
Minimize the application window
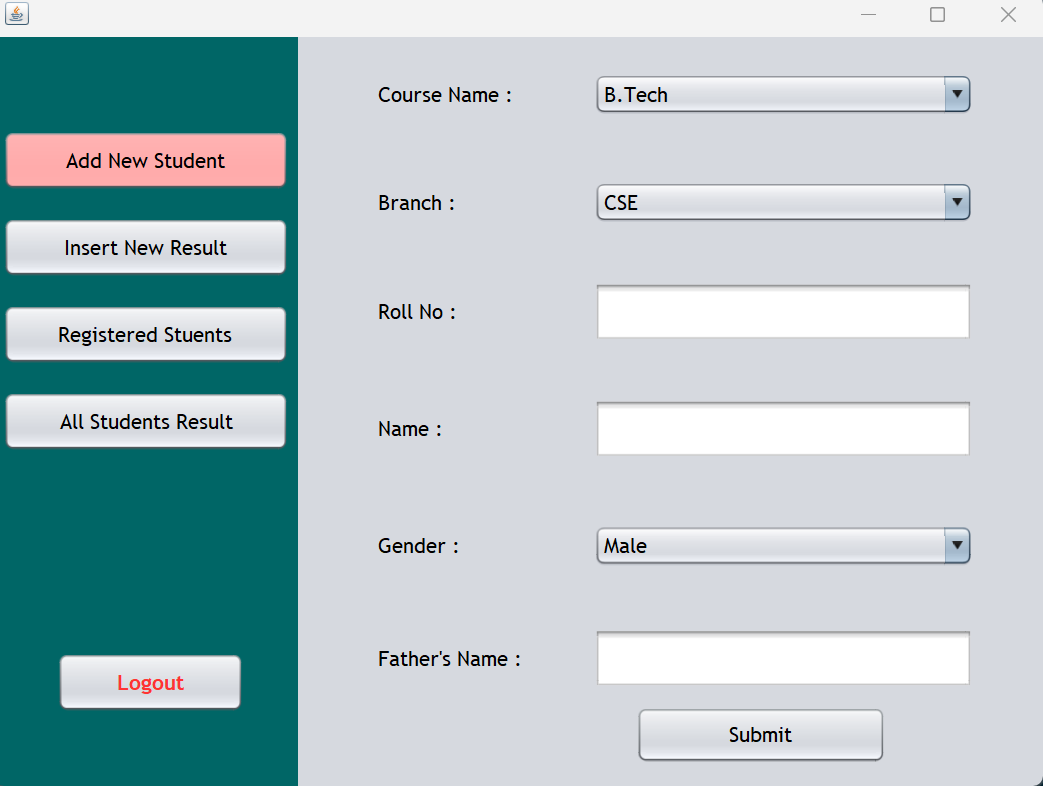868,14
